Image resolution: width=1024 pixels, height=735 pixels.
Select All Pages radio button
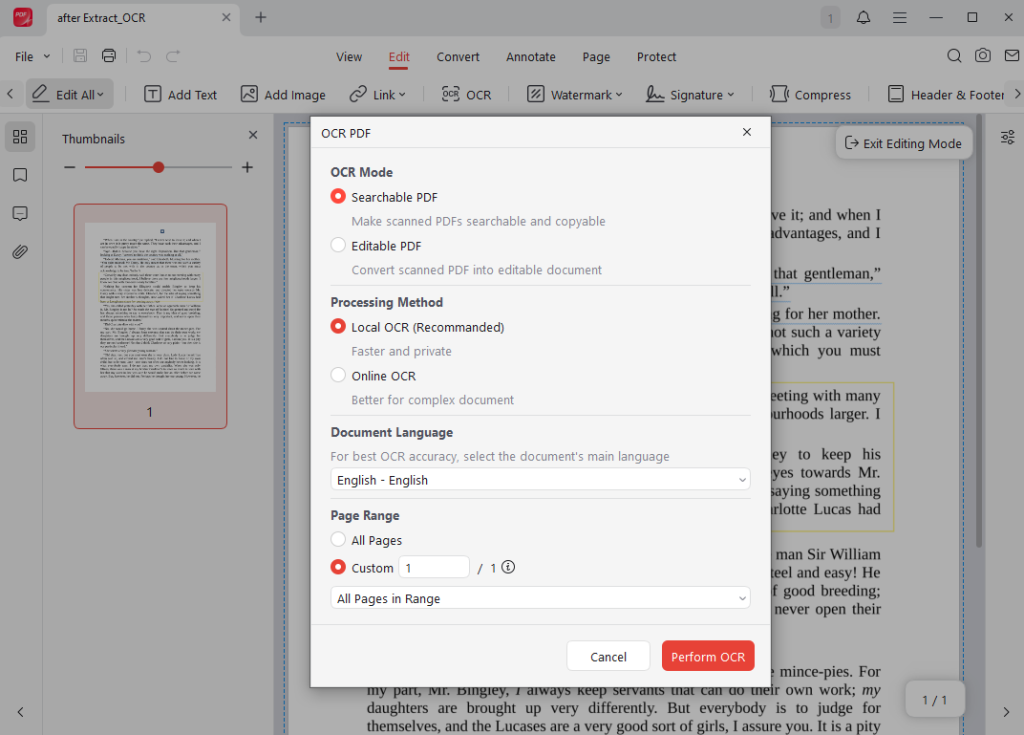(x=338, y=540)
